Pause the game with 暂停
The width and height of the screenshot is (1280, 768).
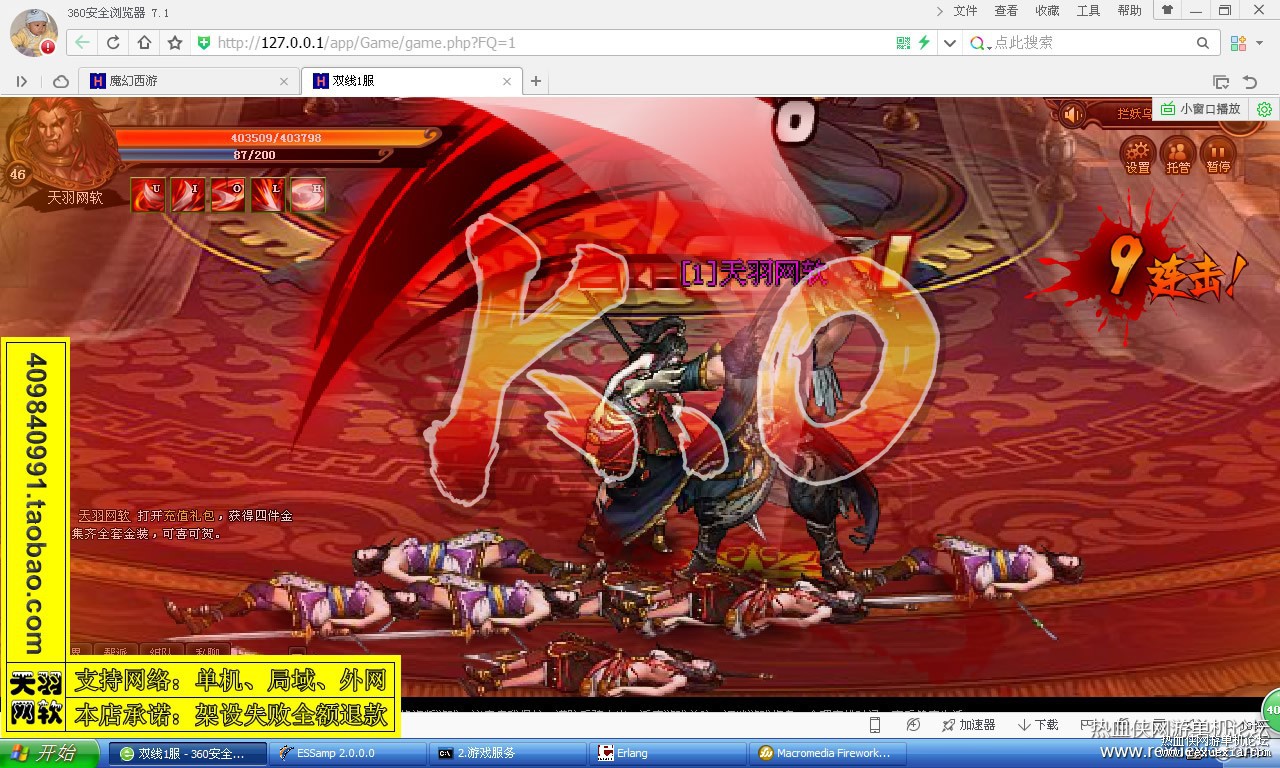point(1218,156)
